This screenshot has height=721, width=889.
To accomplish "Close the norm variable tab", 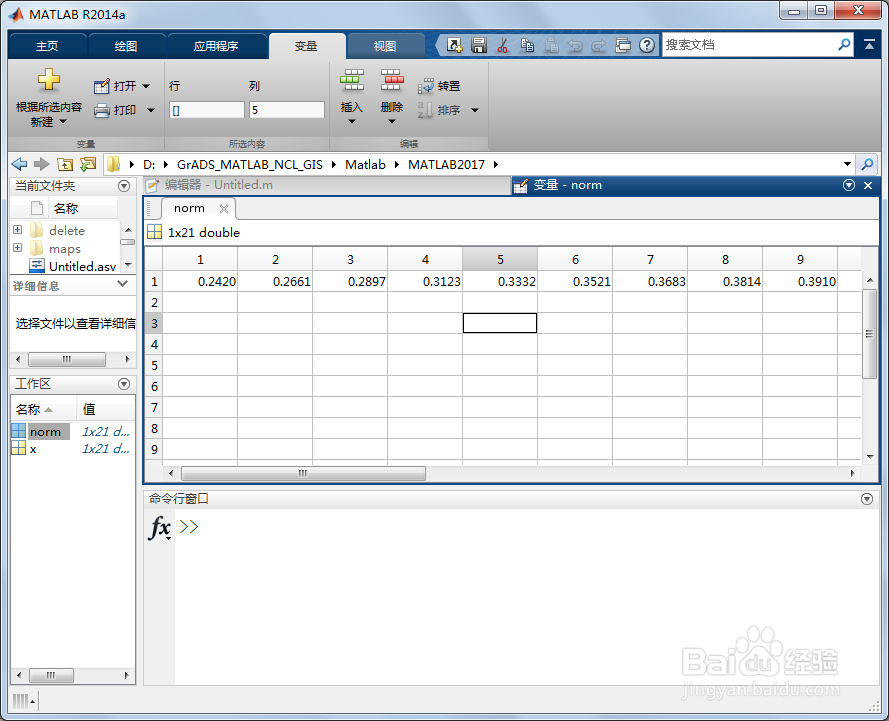I will tap(224, 209).
